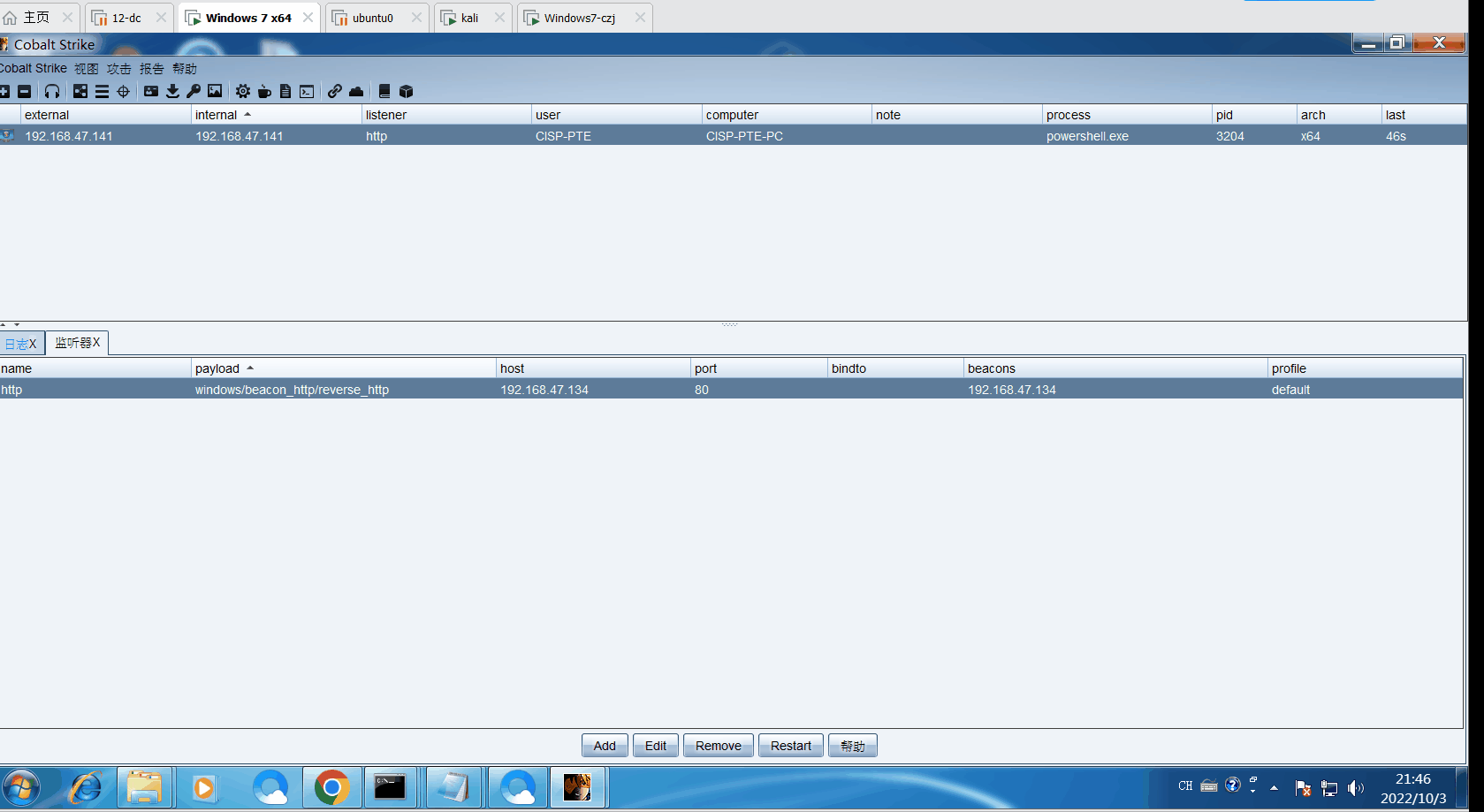Switch to the 日志X tab
1484x812 pixels.
tap(21, 344)
